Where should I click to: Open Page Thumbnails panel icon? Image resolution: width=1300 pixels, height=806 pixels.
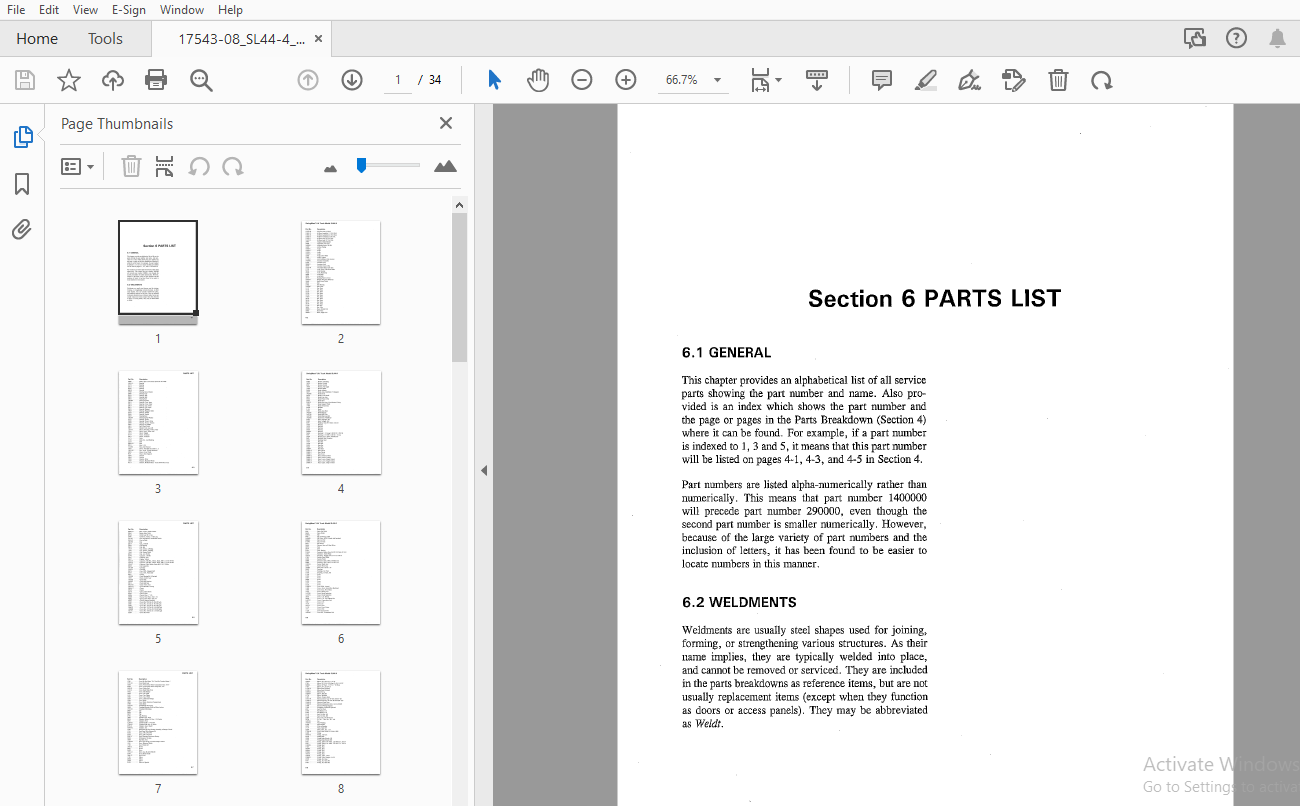pyautogui.click(x=22, y=137)
